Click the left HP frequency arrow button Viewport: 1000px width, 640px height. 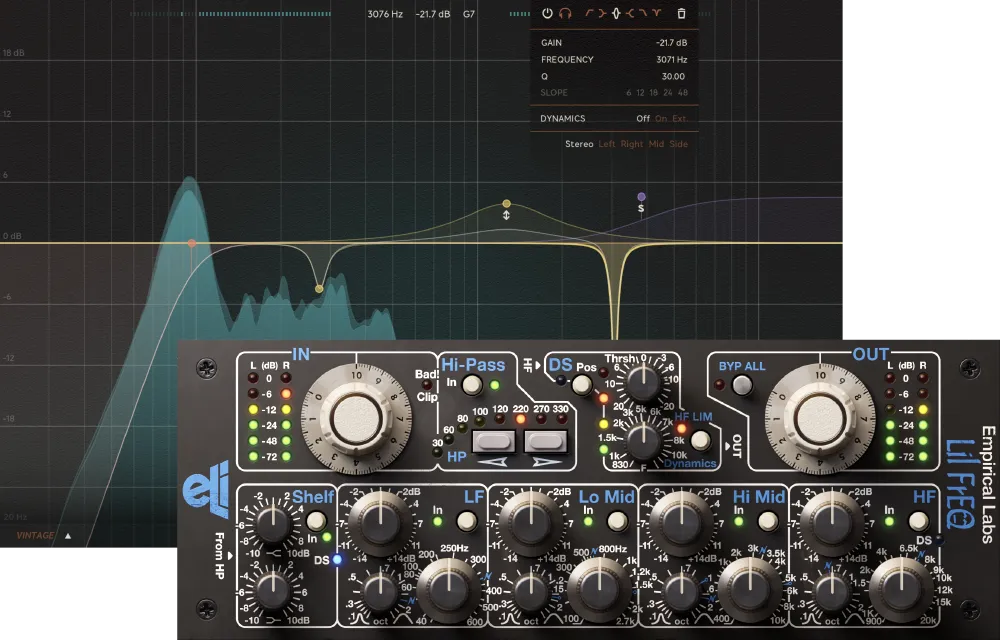click(494, 441)
